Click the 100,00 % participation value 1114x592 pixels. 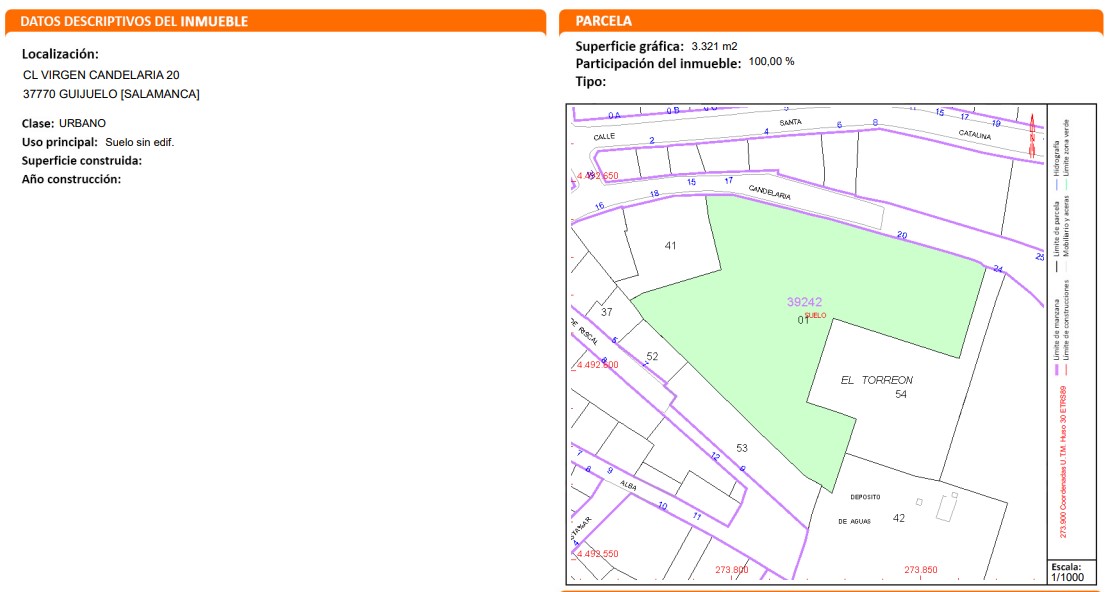pyautogui.click(x=771, y=62)
